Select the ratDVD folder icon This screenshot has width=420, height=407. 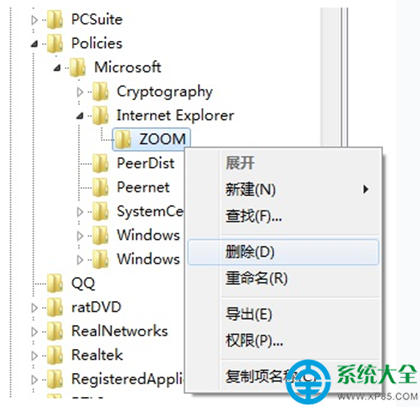tap(55, 307)
